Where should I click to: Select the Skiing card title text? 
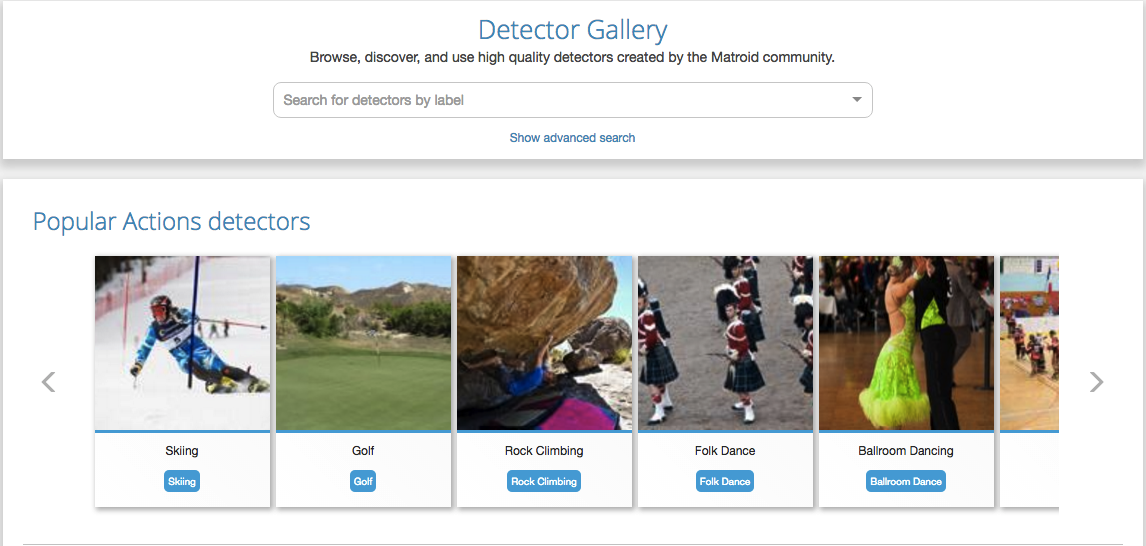(182, 451)
